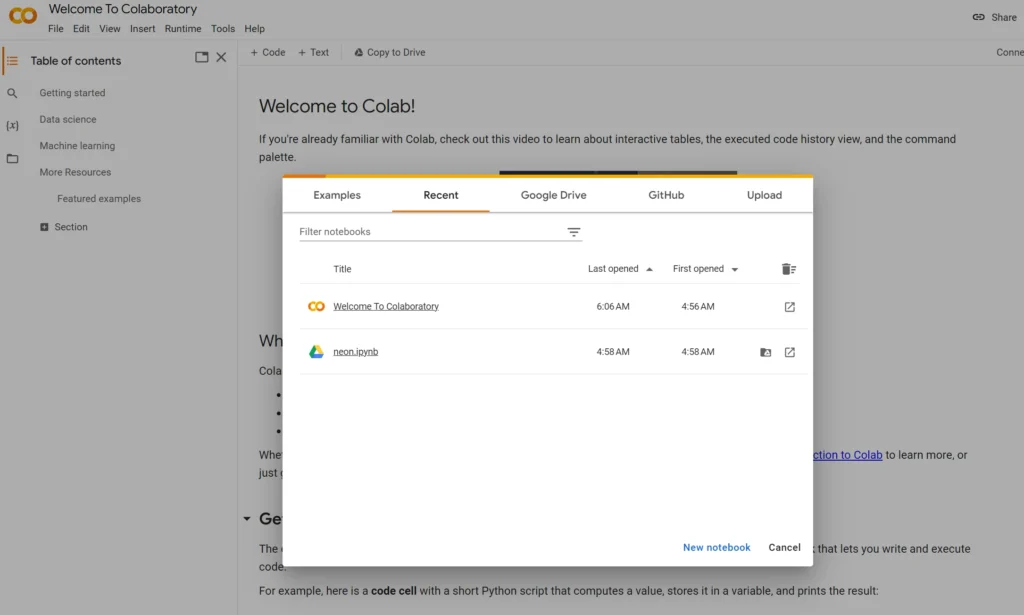This screenshot has width=1024, height=615.
Task: Click the Drive folder icon next to neon.ipynb
Action: click(x=764, y=352)
